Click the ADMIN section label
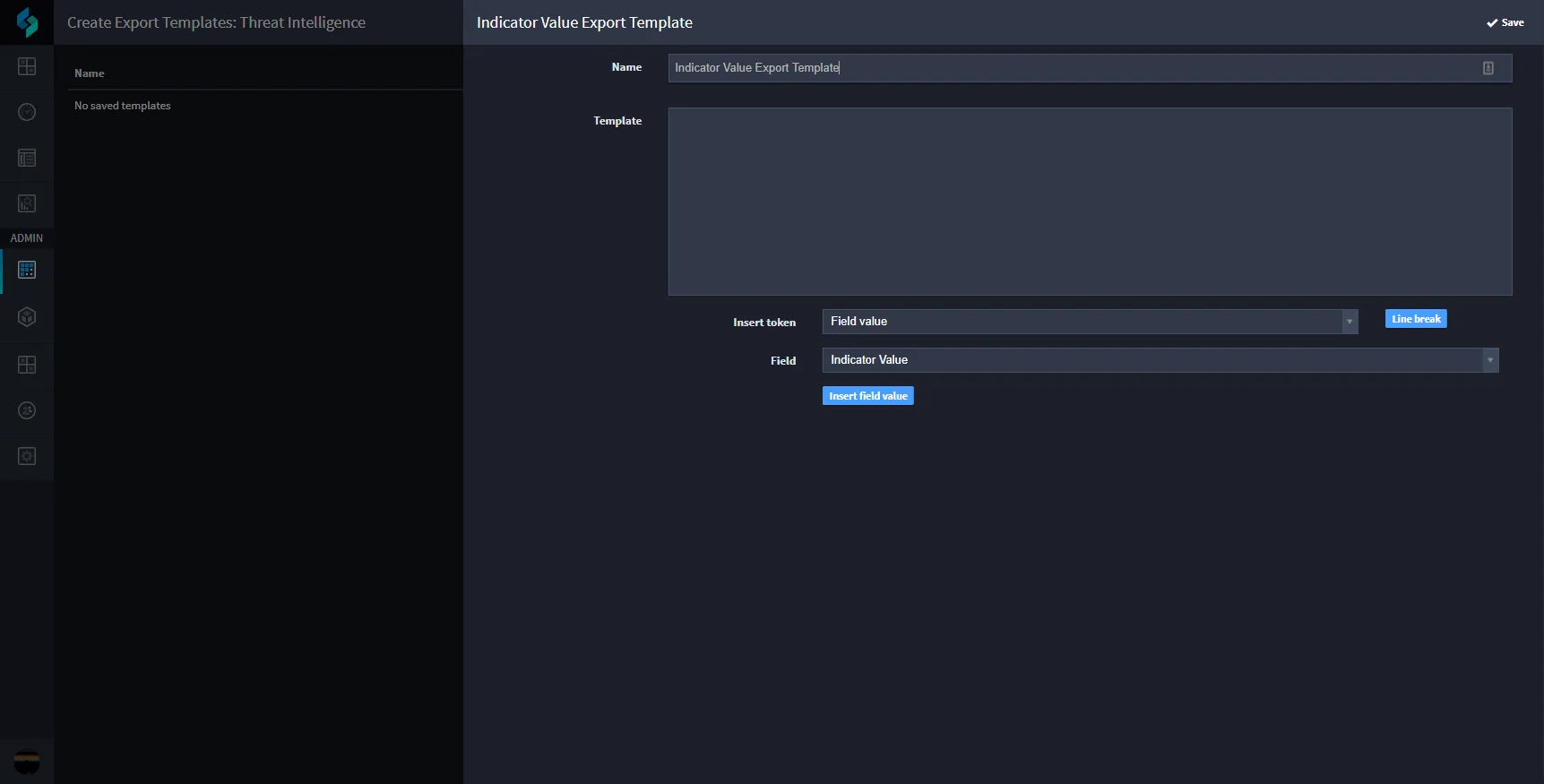This screenshot has width=1544, height=784. coord(27,238)
